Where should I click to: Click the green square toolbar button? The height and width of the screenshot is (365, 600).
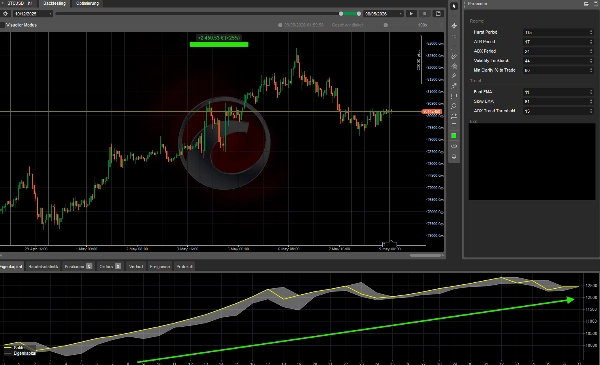pyautogui.click(x=454, y=135)
